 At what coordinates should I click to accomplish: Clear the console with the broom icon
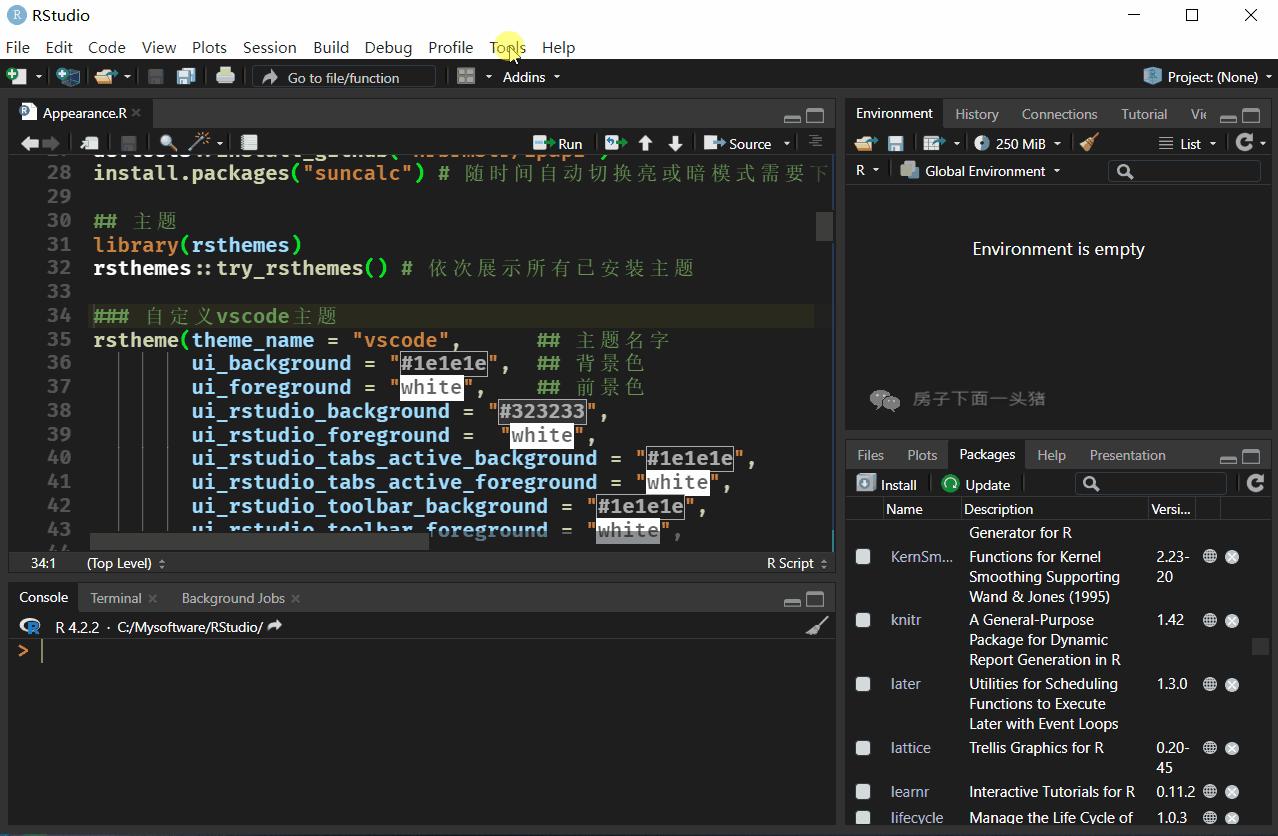pos(817,627)
